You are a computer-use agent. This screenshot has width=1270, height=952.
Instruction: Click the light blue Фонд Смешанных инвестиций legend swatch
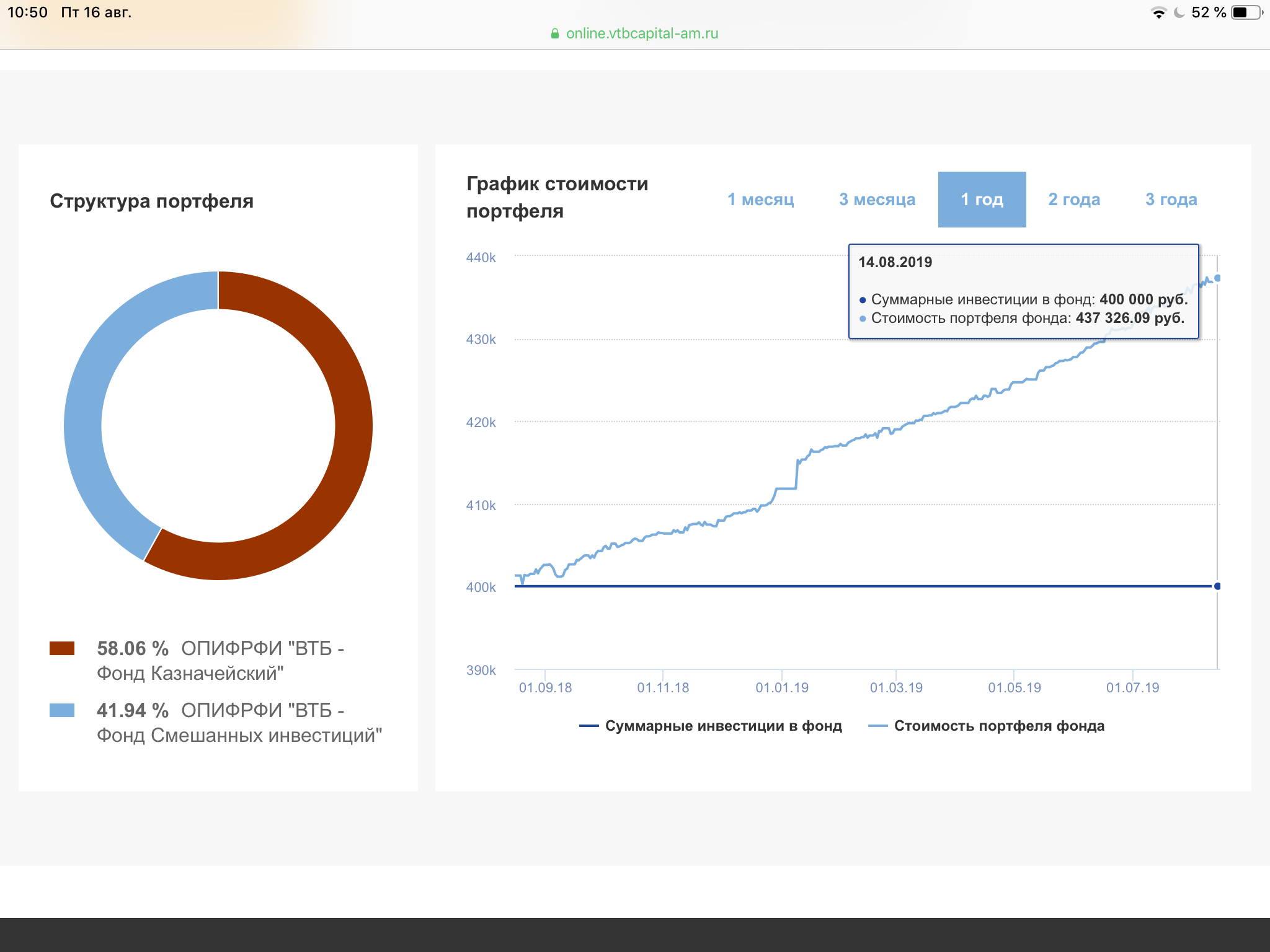click(62, 710)
